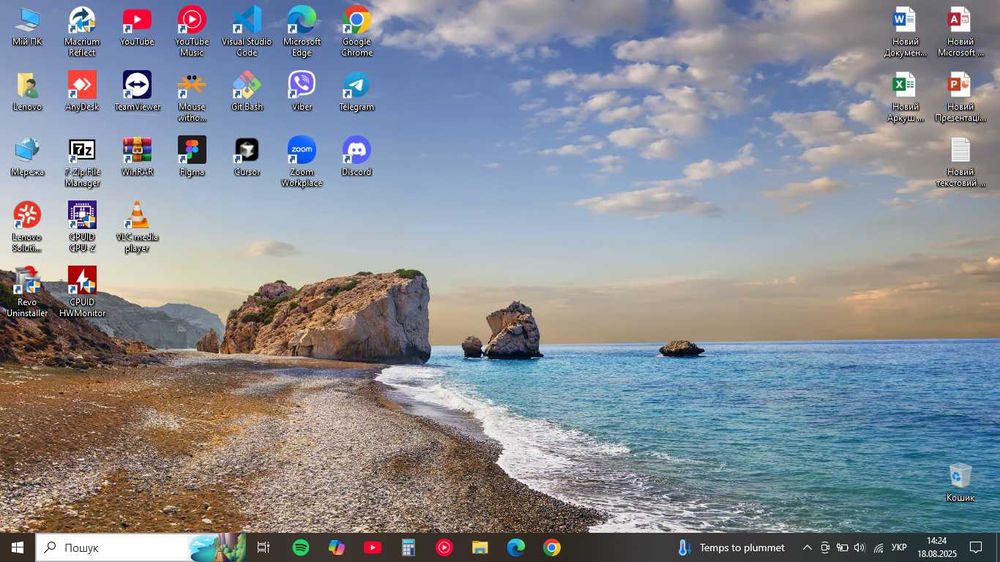Launch Google Chrome from the taskbar

click(552, 547)
